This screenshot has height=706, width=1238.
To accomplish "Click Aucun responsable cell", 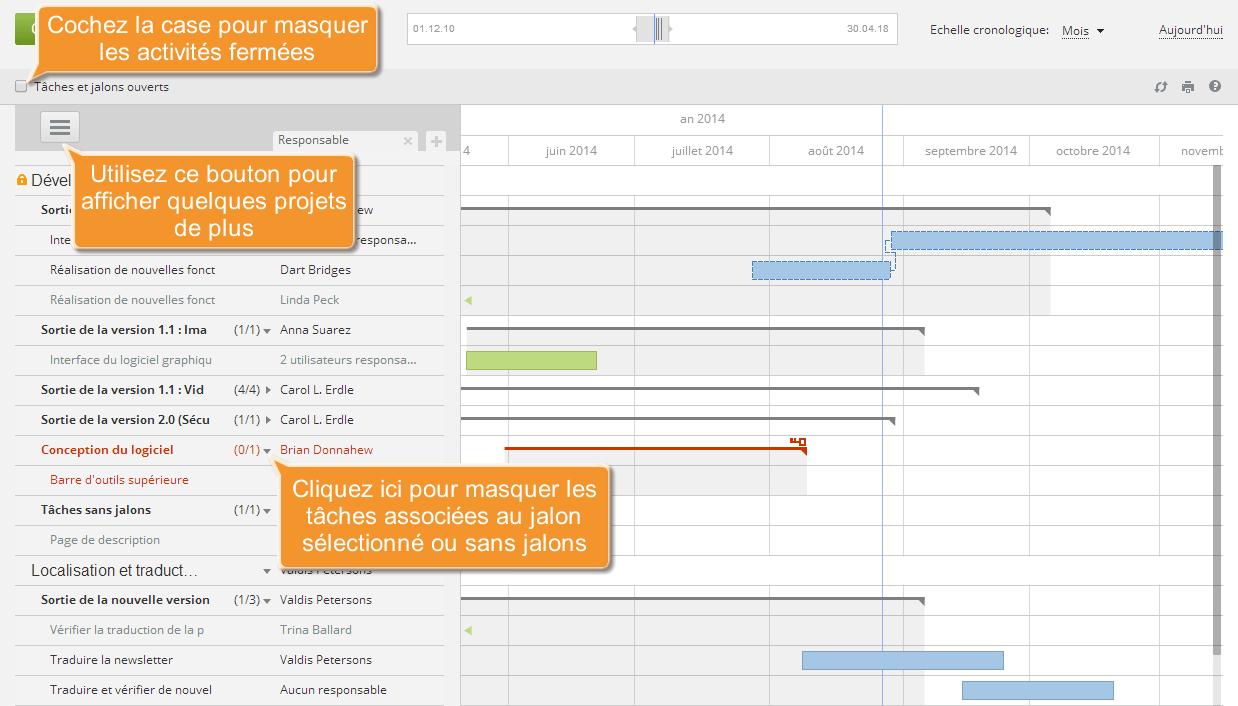I will (x=333, y=690).
